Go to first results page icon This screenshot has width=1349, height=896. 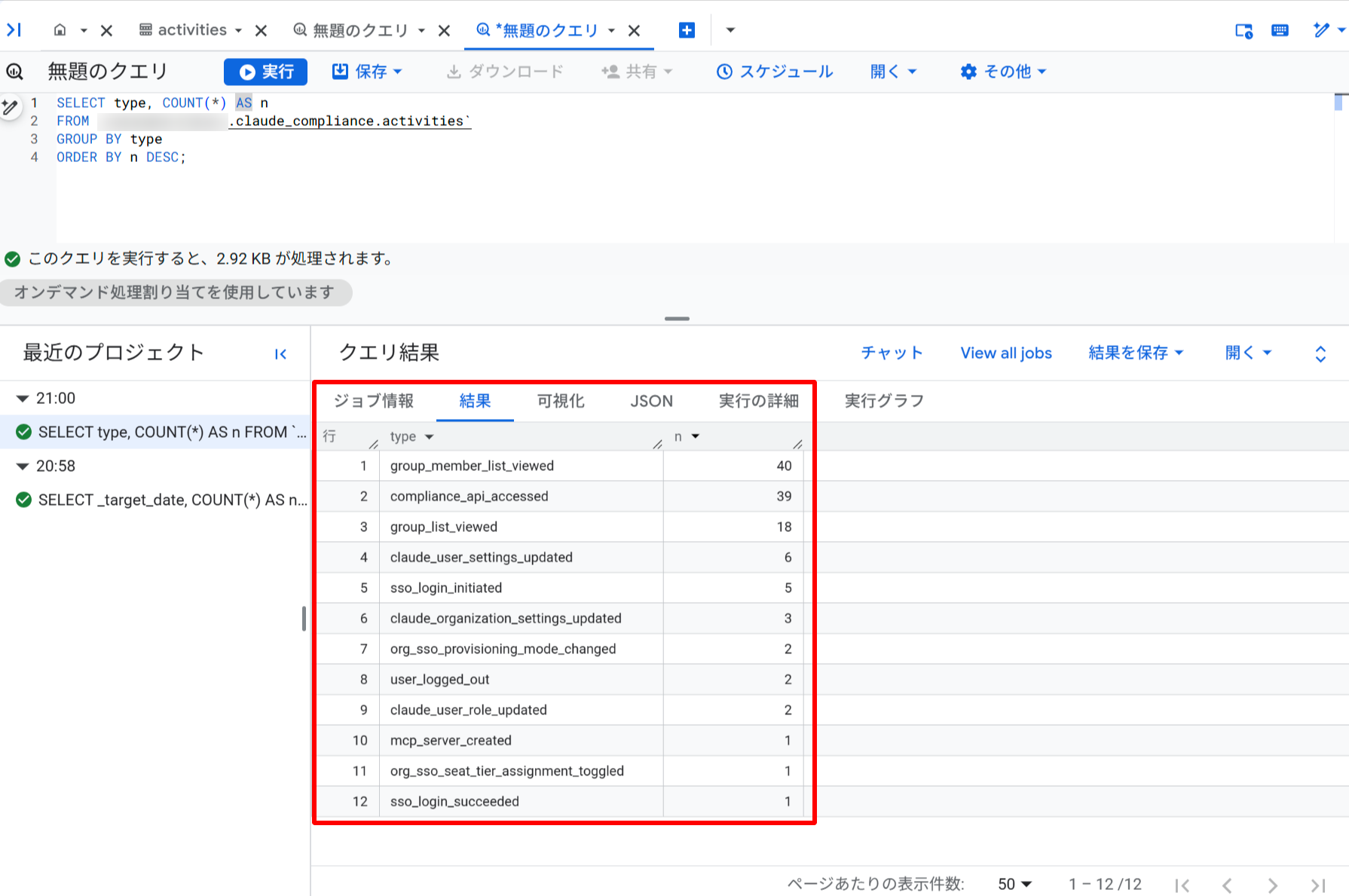1182,885
